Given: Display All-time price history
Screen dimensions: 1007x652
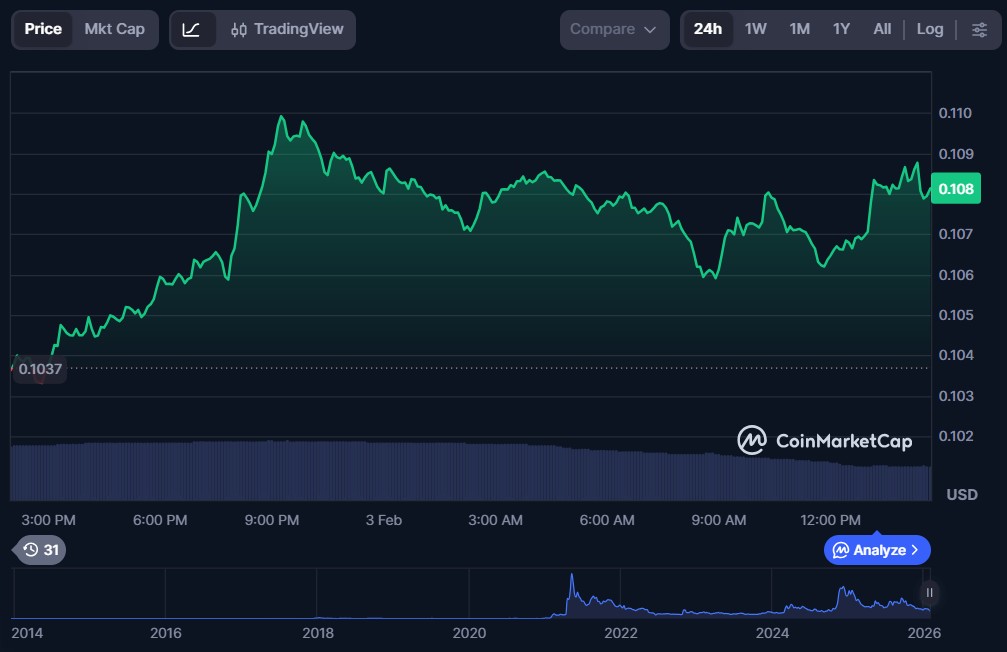Looking at the screenshot, I should (881, 30).
